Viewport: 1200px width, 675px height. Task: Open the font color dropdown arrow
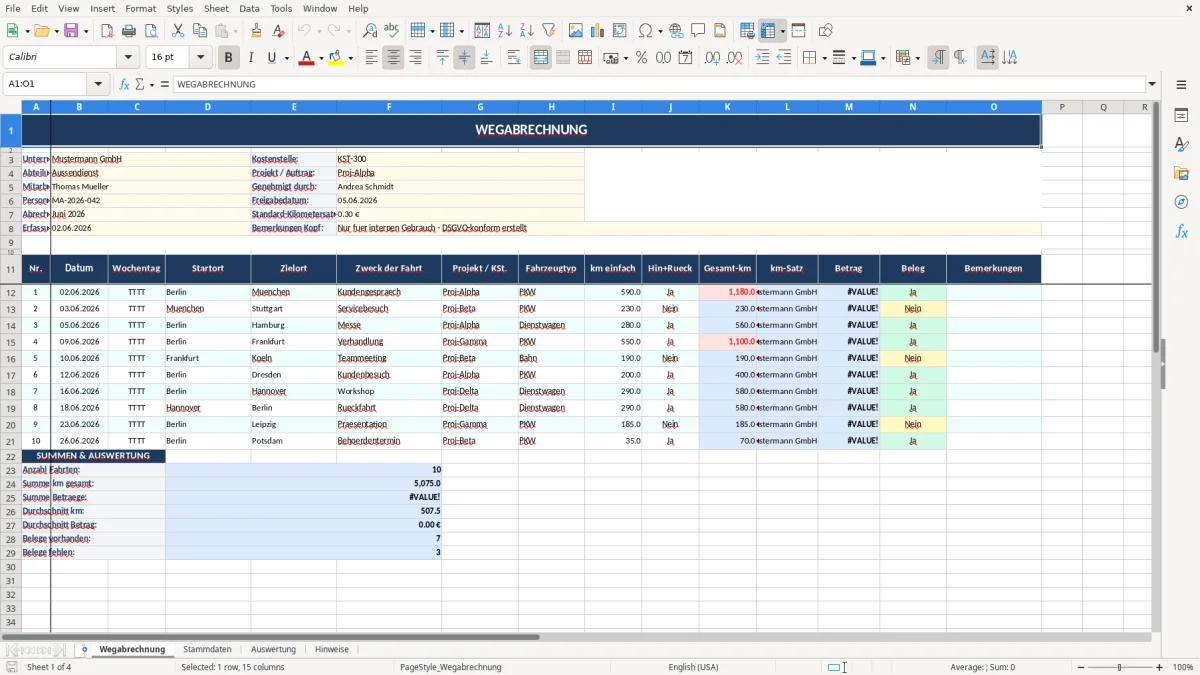click(320, 58)
